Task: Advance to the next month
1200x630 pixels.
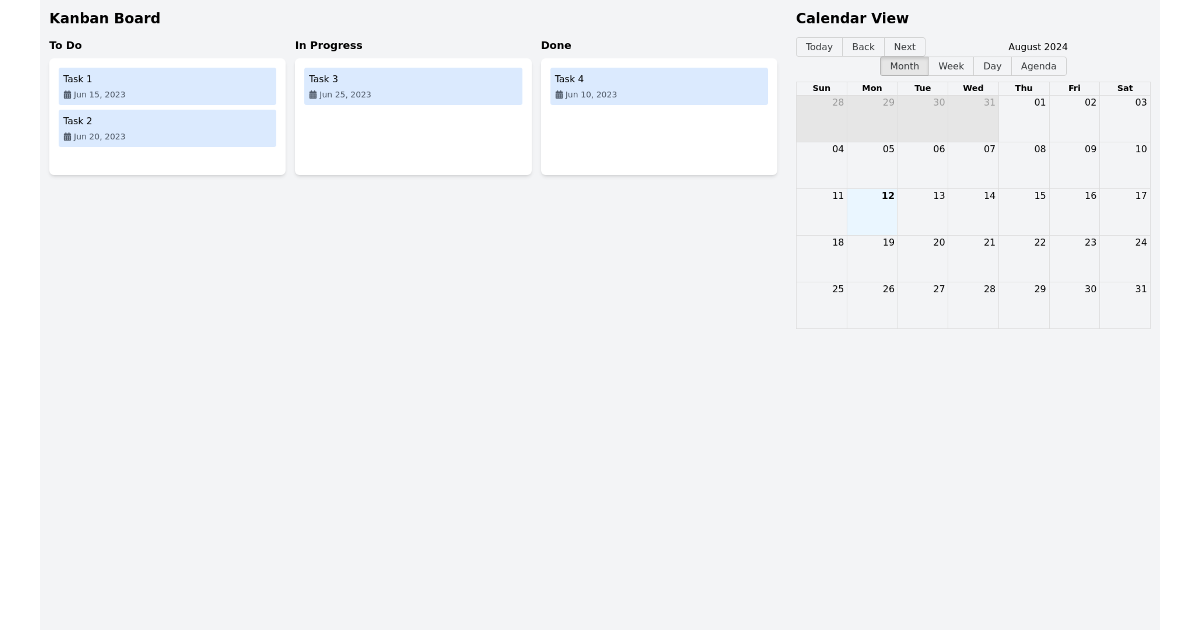Action: point(903,46)
